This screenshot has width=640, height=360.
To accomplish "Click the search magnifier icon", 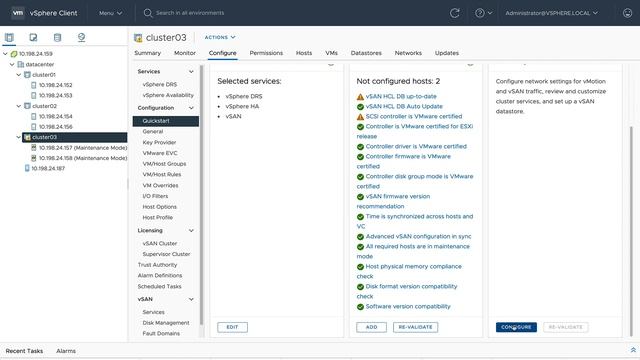I will 147,13.
